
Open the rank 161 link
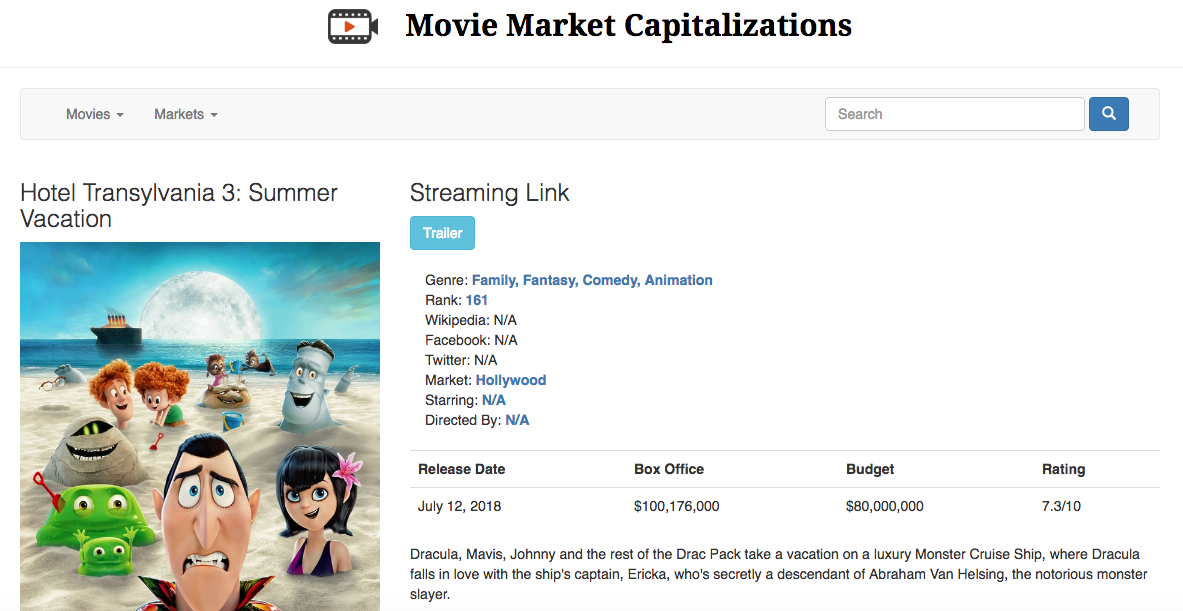(x=476, y=300)
